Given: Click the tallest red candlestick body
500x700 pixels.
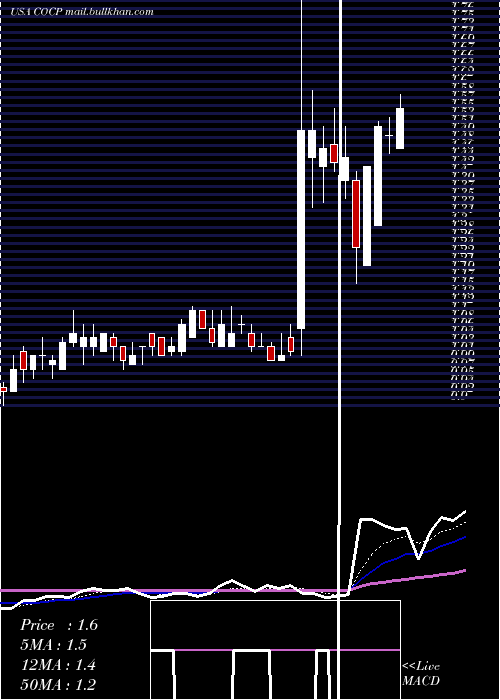Looking at the screenshot, I should coord(356,214).
